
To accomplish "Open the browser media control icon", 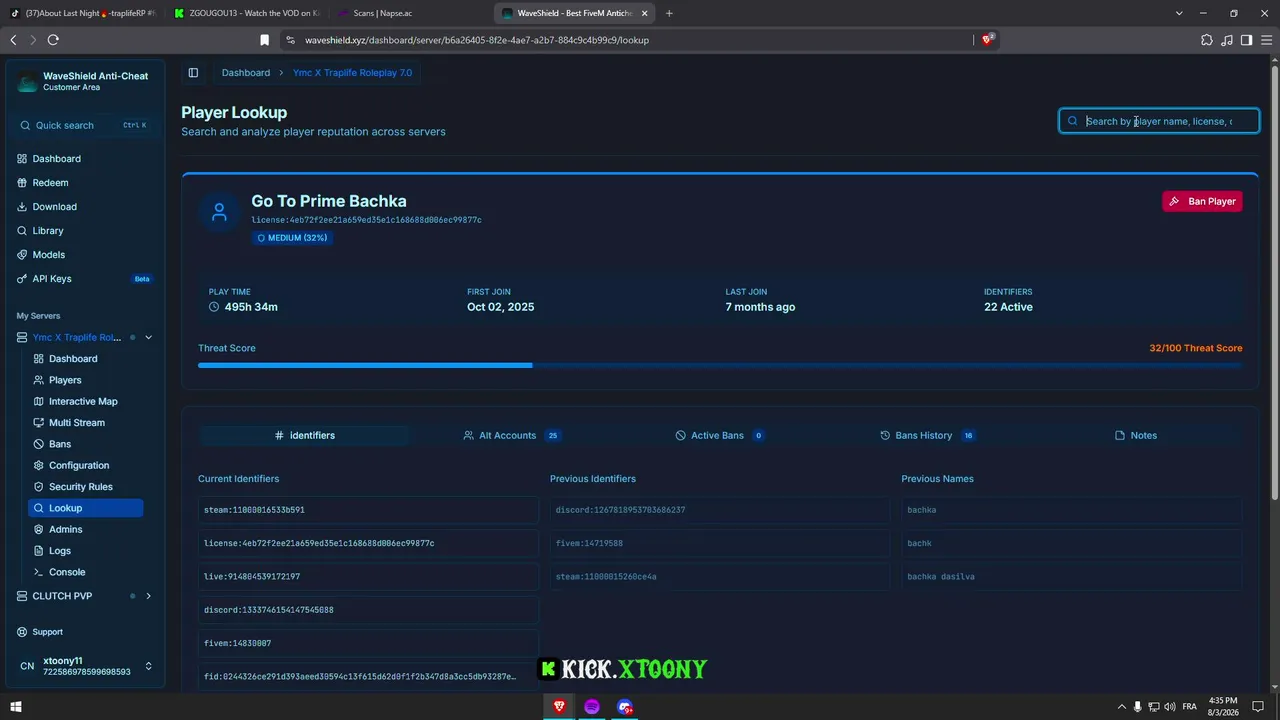I will [1227, 40].
